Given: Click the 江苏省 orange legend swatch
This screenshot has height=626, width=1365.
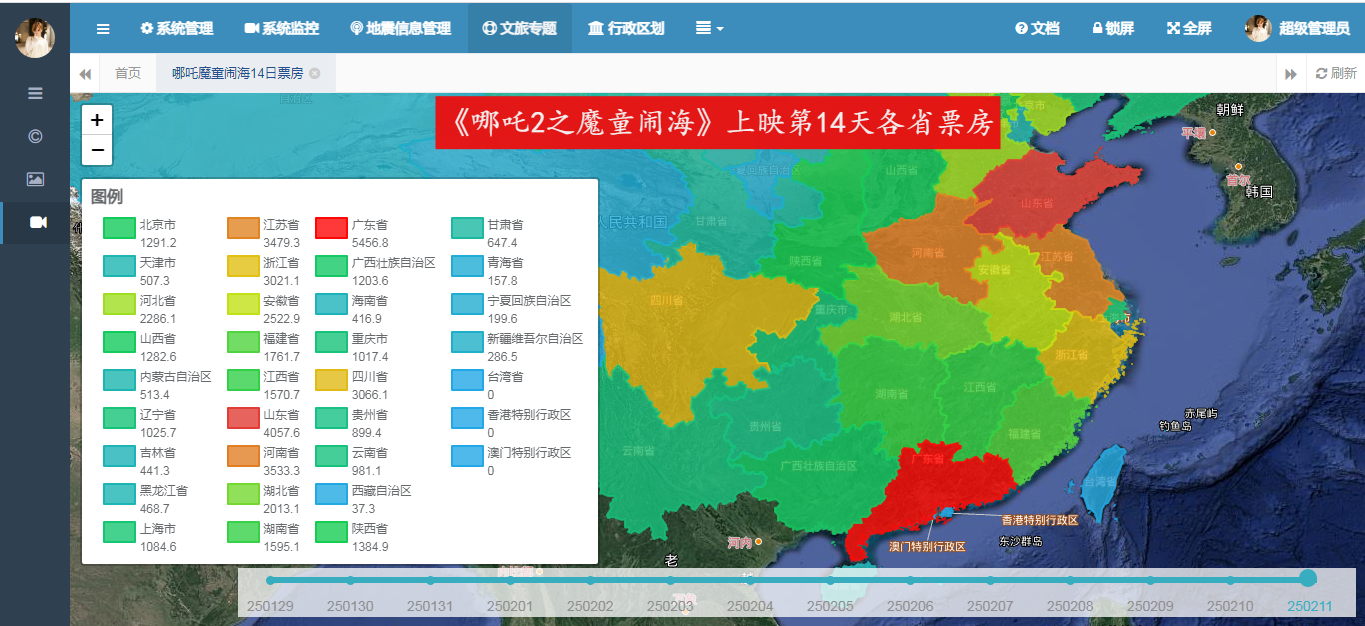Looking at the screenshot, I should 243,228.
